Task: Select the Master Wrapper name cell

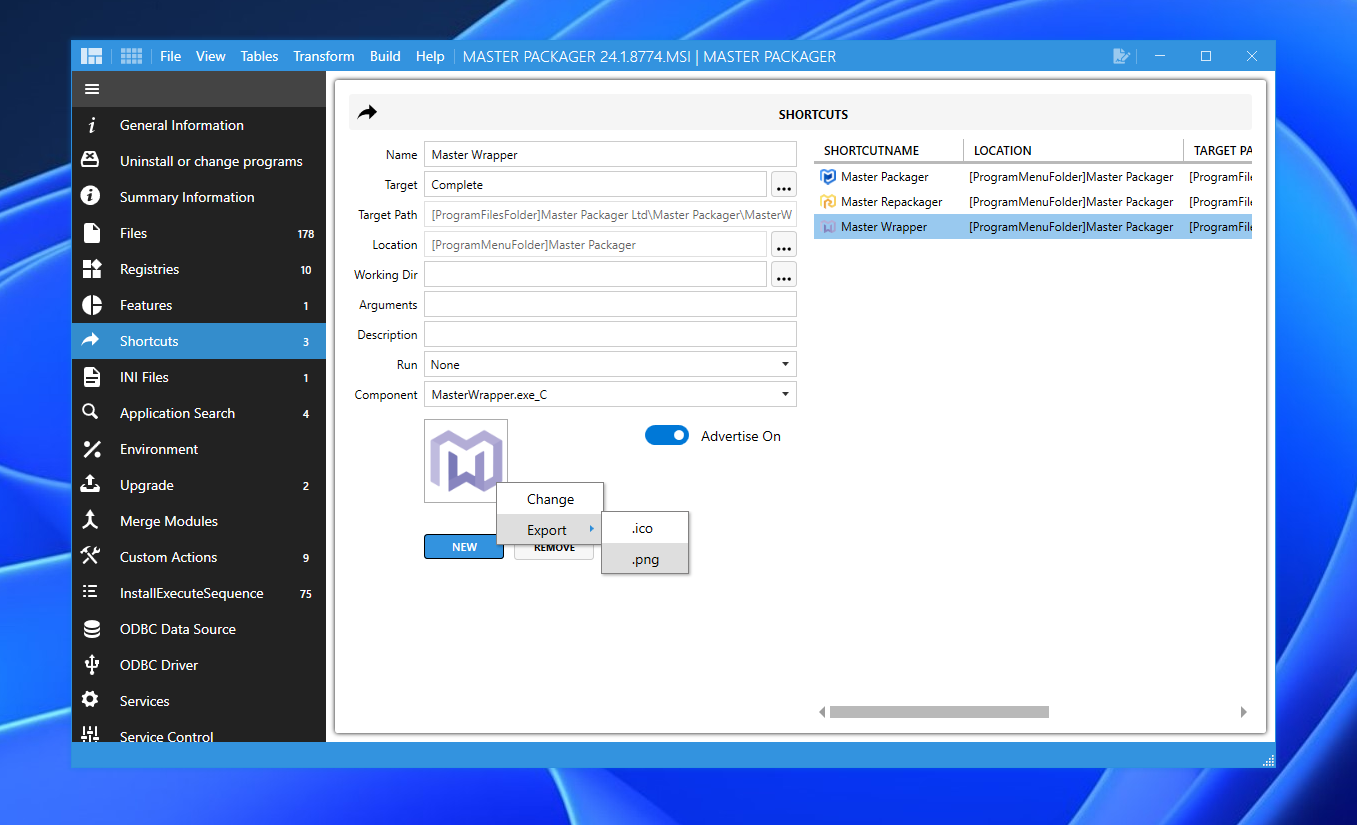Action: coord(883,227)
